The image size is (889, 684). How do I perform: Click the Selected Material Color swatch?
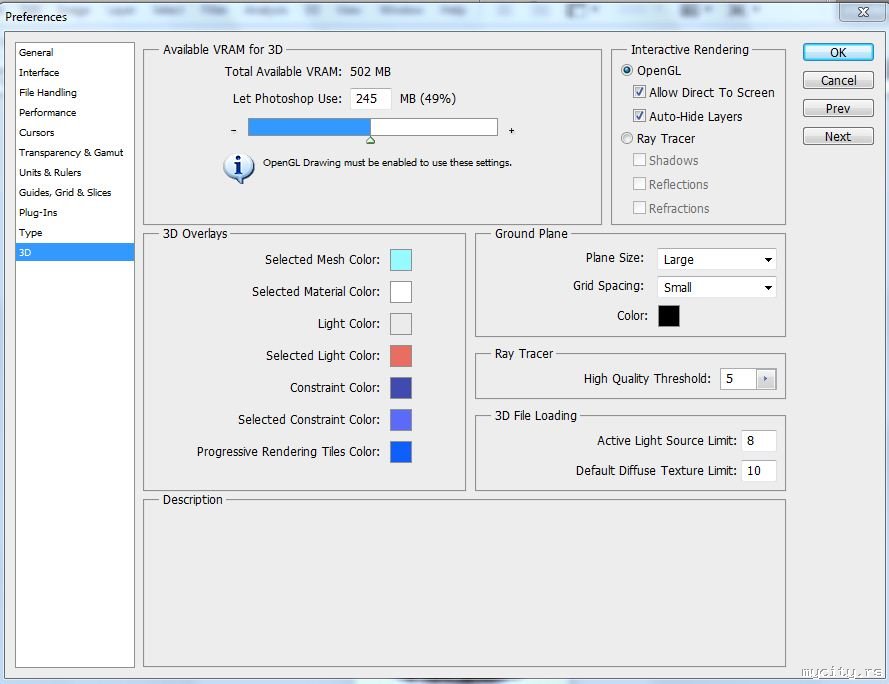click(401, 292)
